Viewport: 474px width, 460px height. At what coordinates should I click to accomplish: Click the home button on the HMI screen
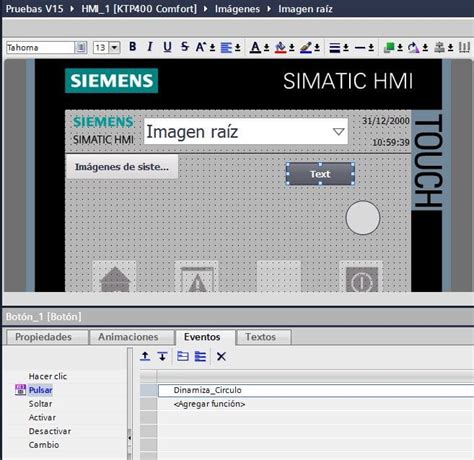coord(115,277)
